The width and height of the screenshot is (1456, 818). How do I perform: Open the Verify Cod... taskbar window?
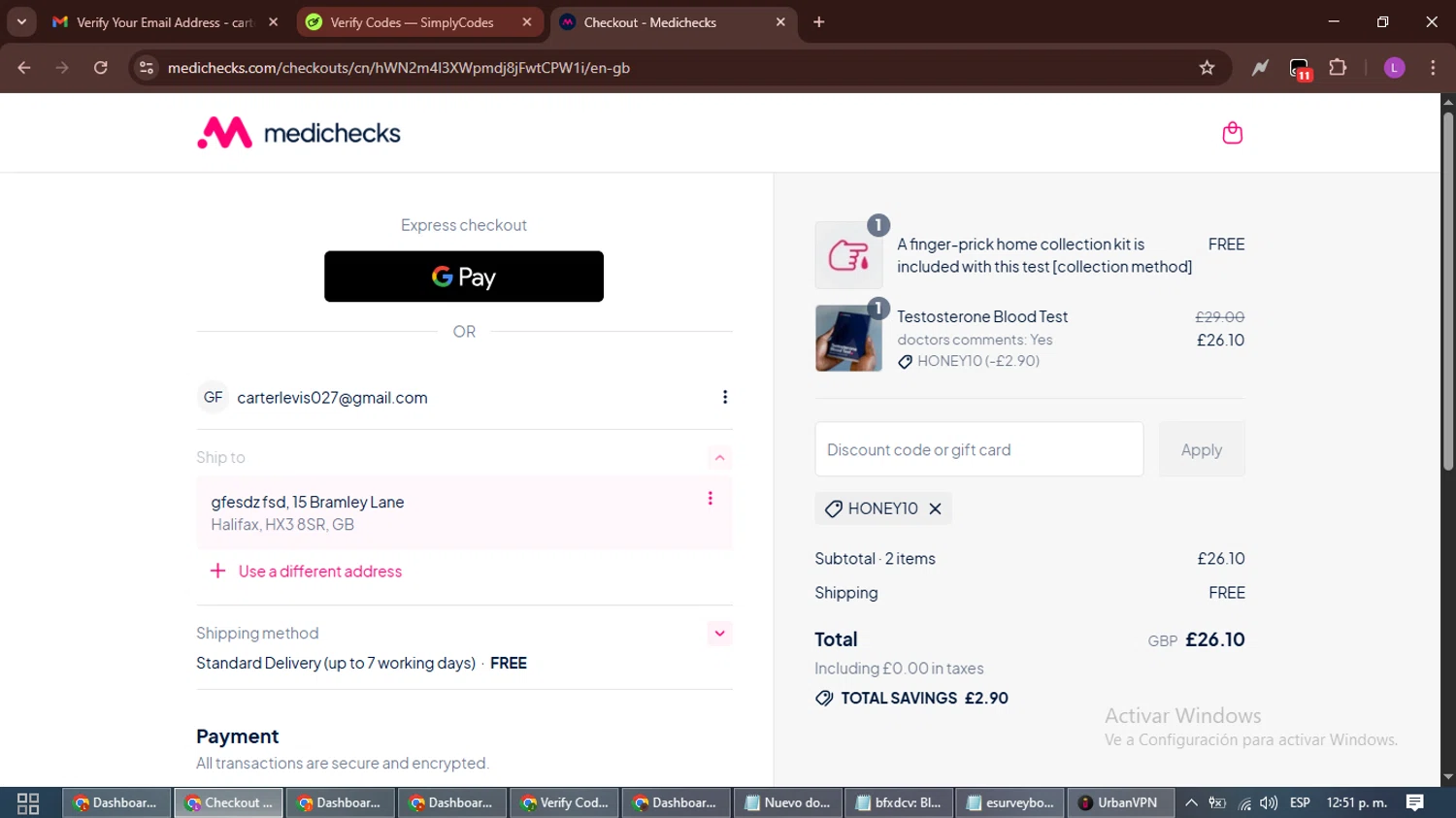tap(564, 802)
